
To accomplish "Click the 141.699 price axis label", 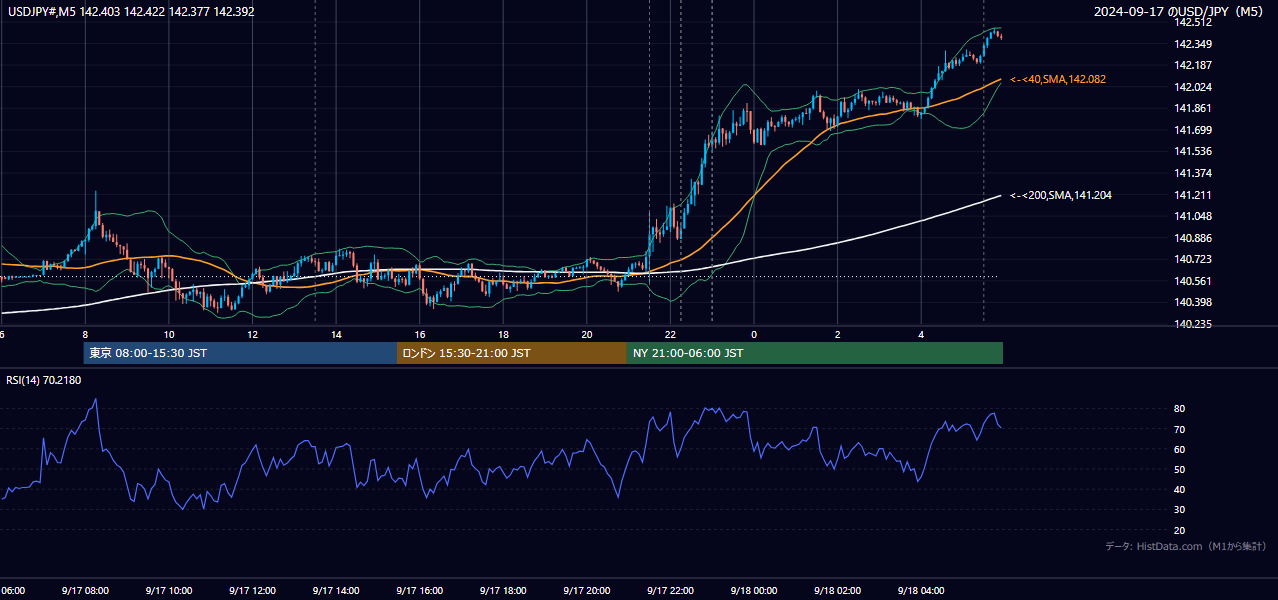I will (x=1193, y=130).
